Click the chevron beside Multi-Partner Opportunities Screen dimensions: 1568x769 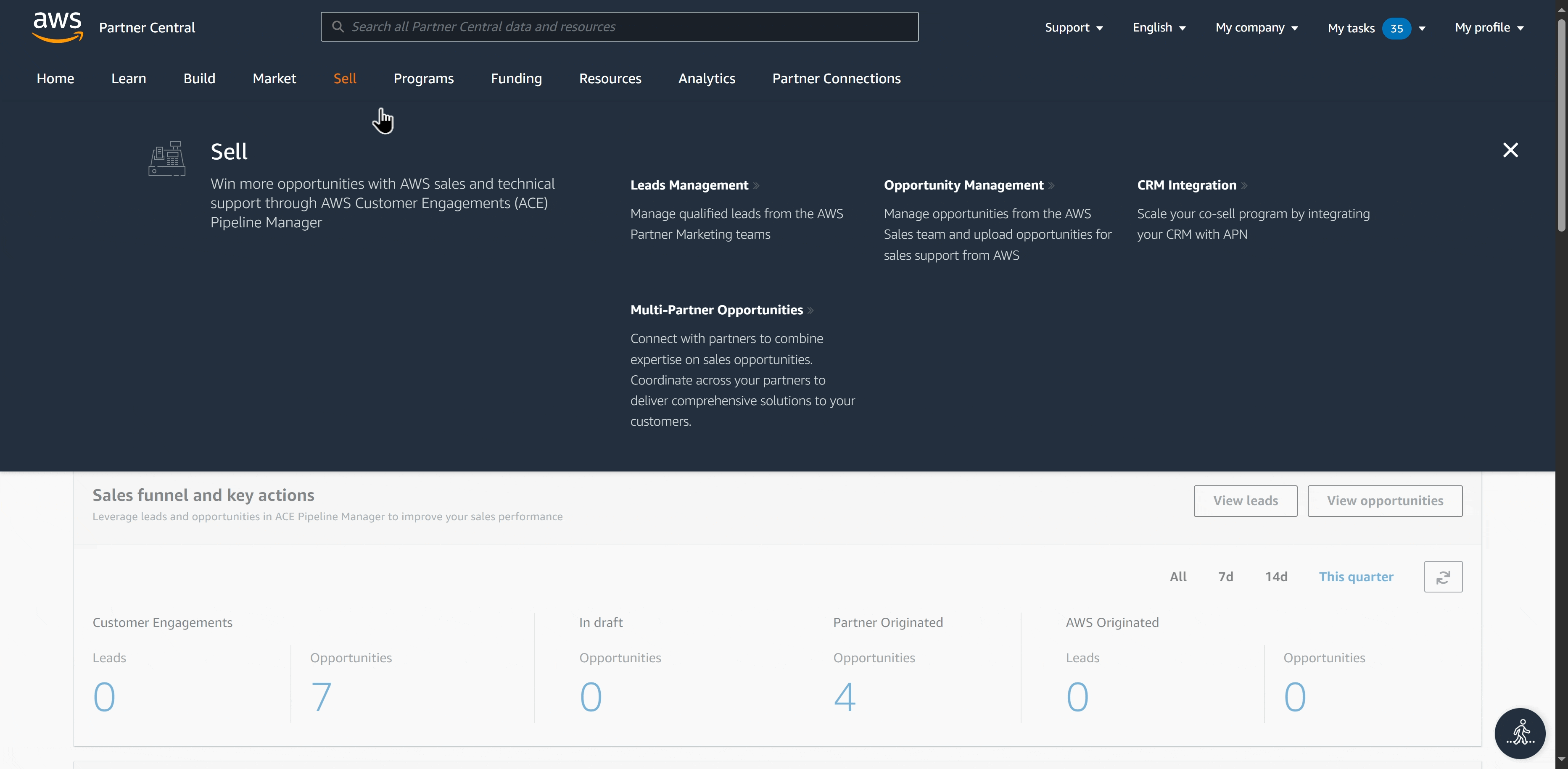810,311
